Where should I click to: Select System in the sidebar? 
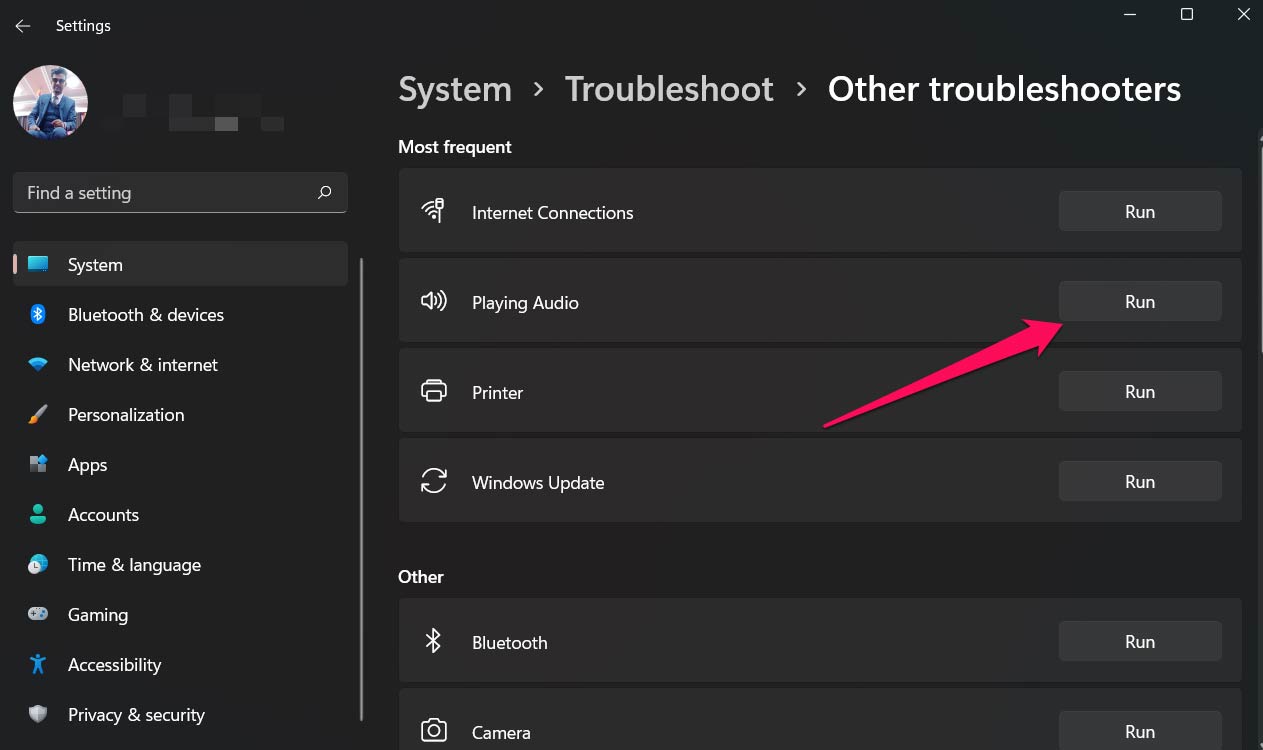click(180, 264)
